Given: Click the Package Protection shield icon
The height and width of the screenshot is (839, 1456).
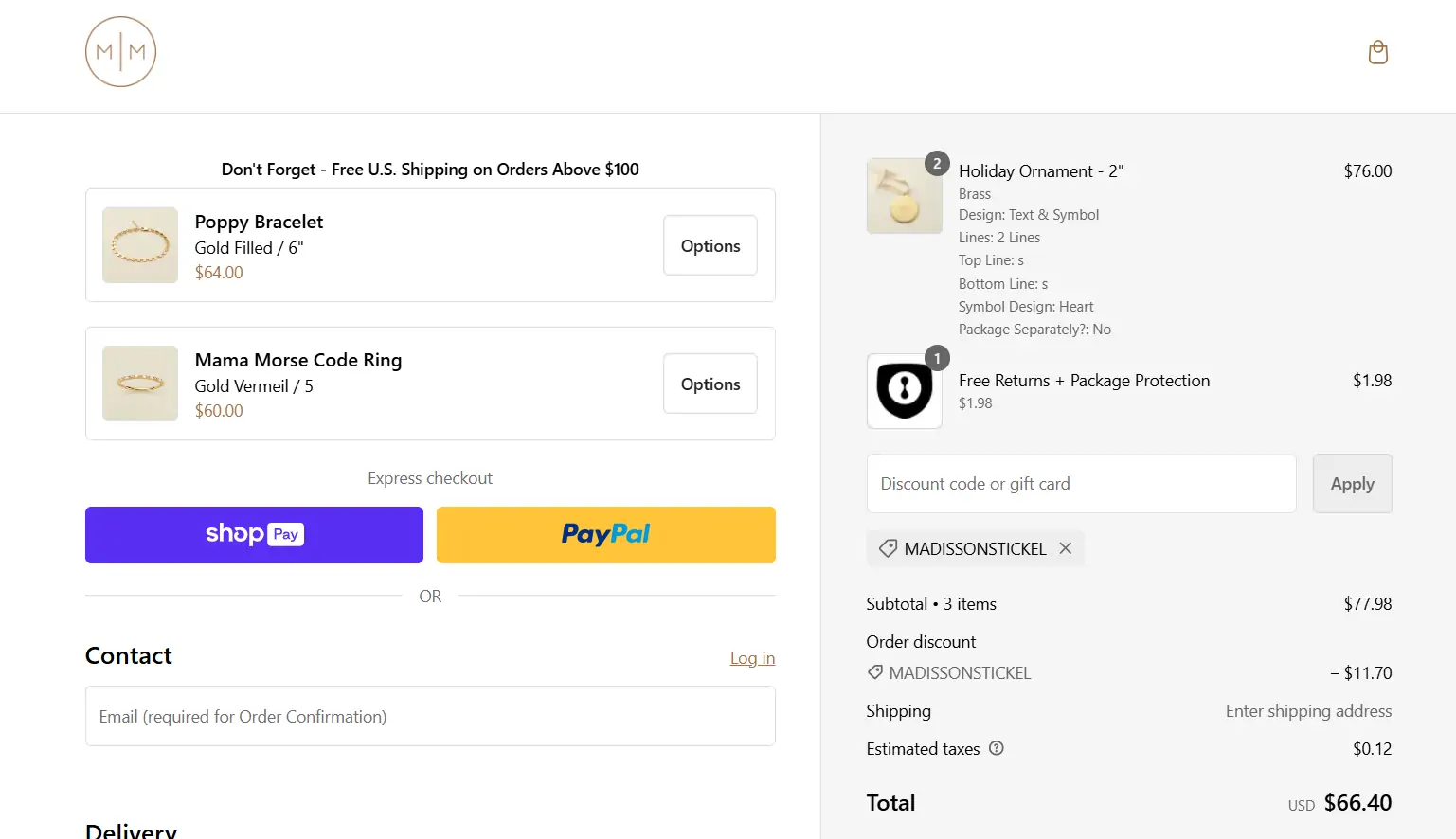Looking at the screenshot, I should click(x=904, y=390).
